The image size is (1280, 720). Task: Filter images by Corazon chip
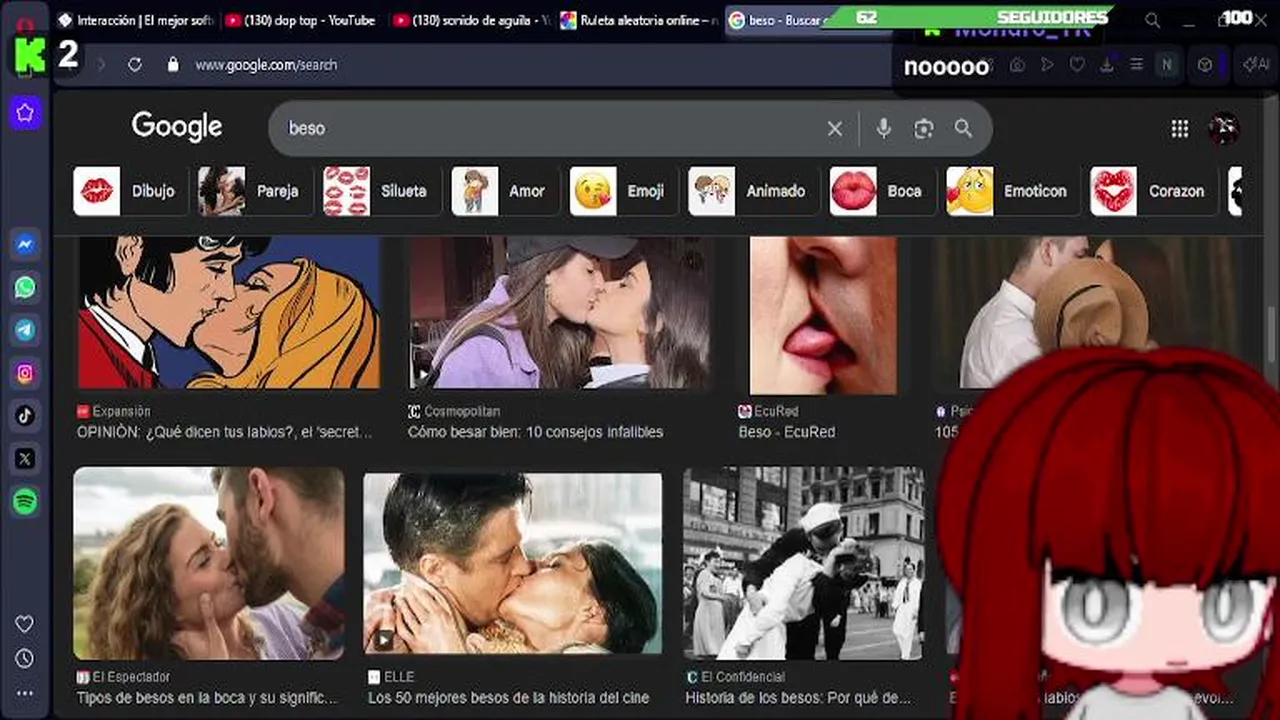[x=1153, y=191]
